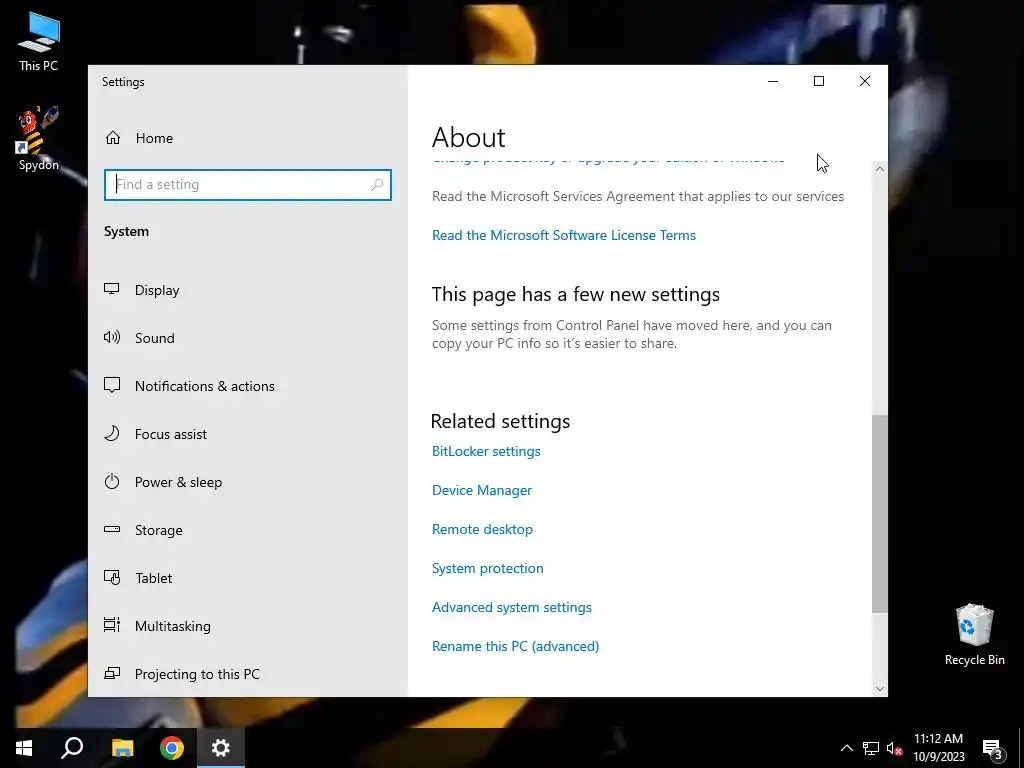Click the Display monitor icon

coord(112,289)
